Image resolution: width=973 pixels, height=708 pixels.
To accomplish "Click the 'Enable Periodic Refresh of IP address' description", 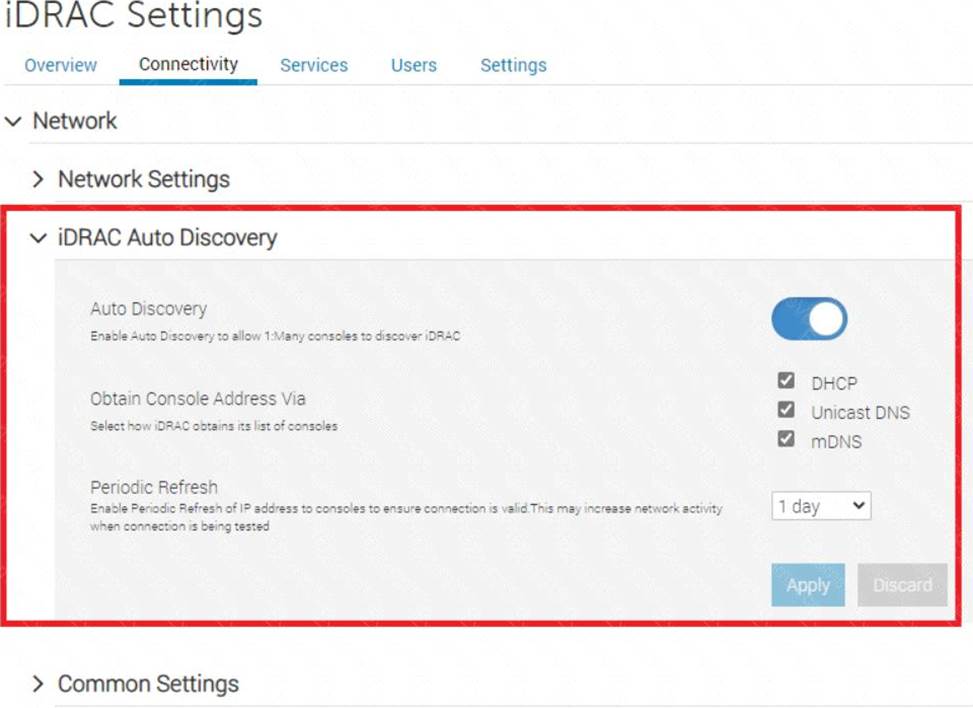I will coord(406,517).
